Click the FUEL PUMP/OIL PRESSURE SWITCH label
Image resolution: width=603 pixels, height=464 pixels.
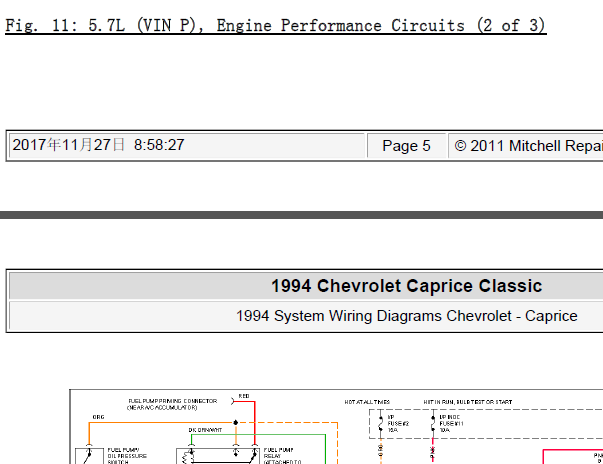pyautogui.click(x=127, y=456)
